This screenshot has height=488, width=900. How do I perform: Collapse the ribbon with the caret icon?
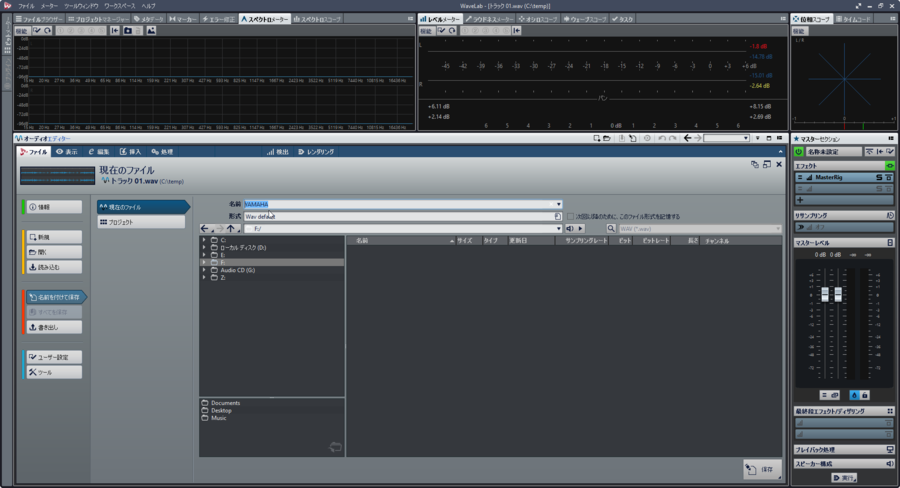[x=780, y=152]
